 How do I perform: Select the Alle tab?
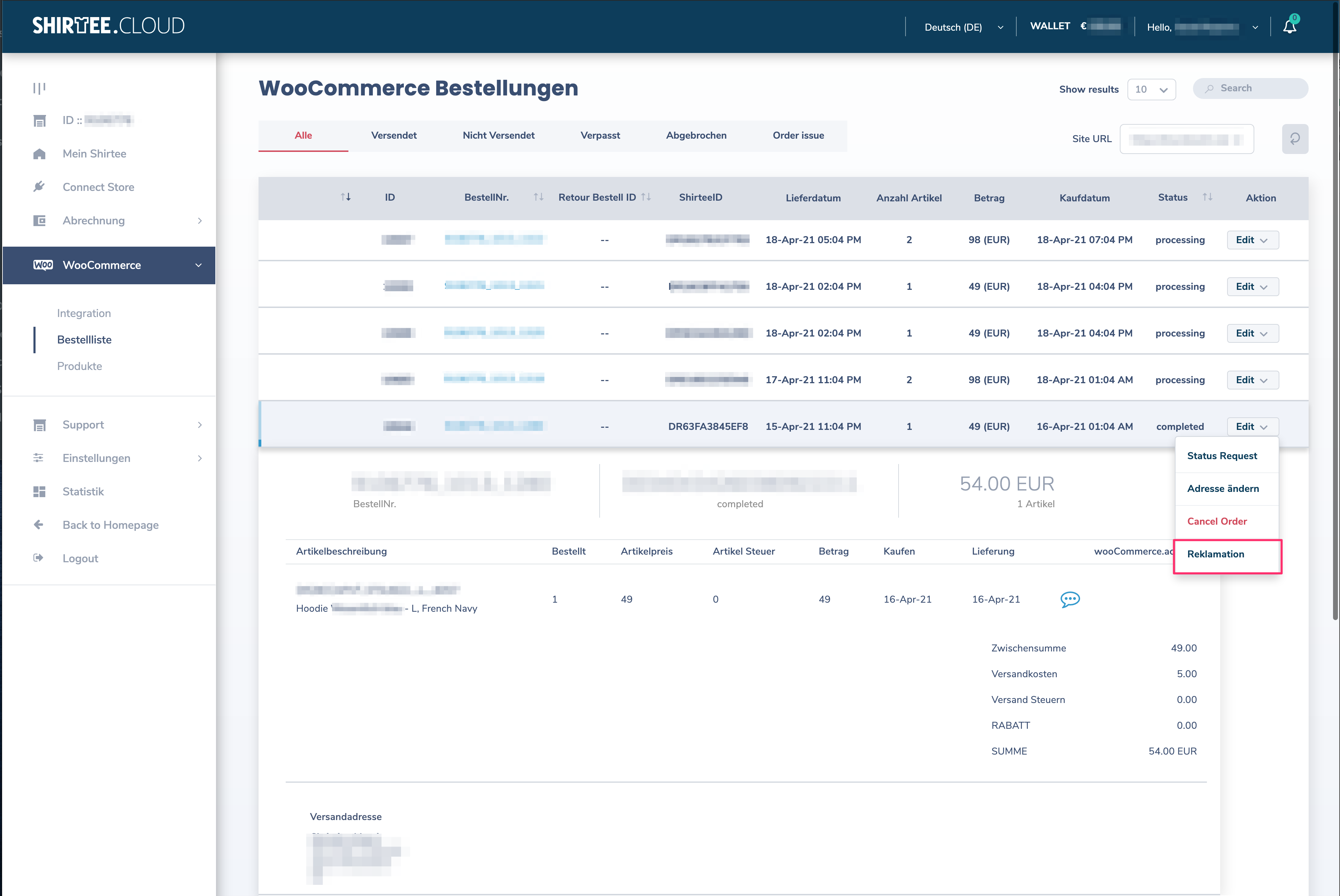[x=303, y=136]
